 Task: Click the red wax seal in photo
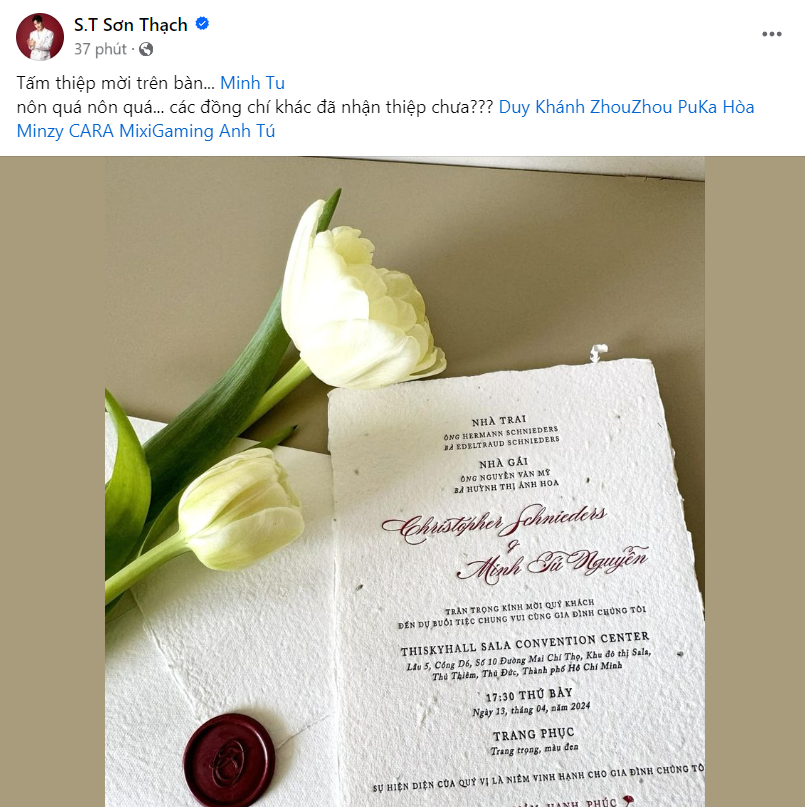coord(229,754)
